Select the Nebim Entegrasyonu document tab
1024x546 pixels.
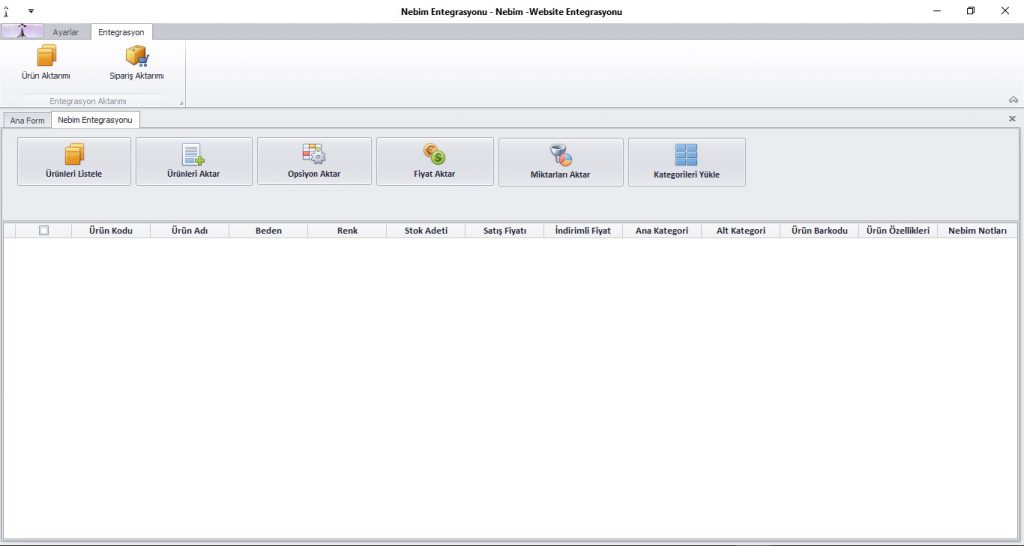[x=95, y=120]
